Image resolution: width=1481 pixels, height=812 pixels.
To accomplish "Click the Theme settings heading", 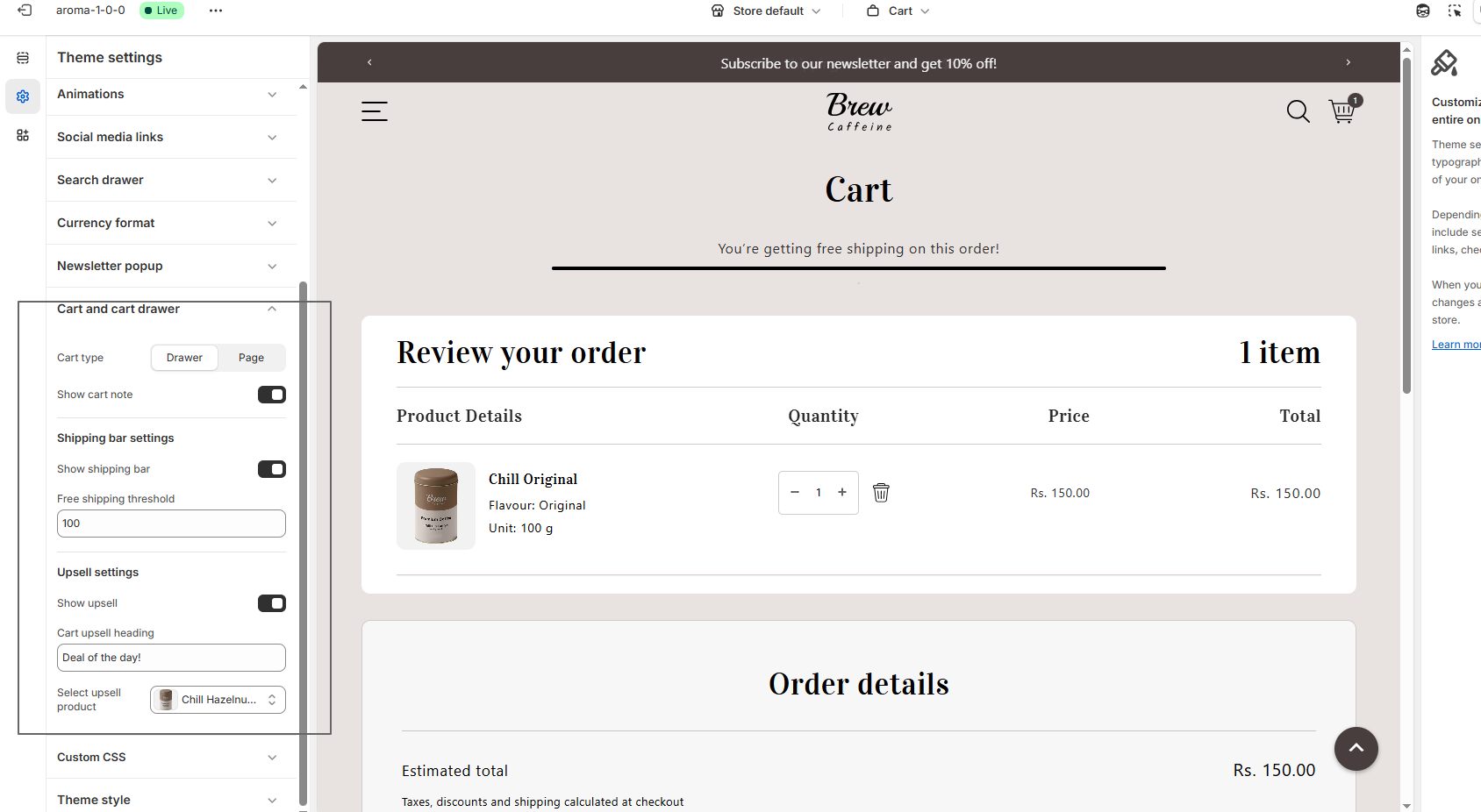I will 110,57.
